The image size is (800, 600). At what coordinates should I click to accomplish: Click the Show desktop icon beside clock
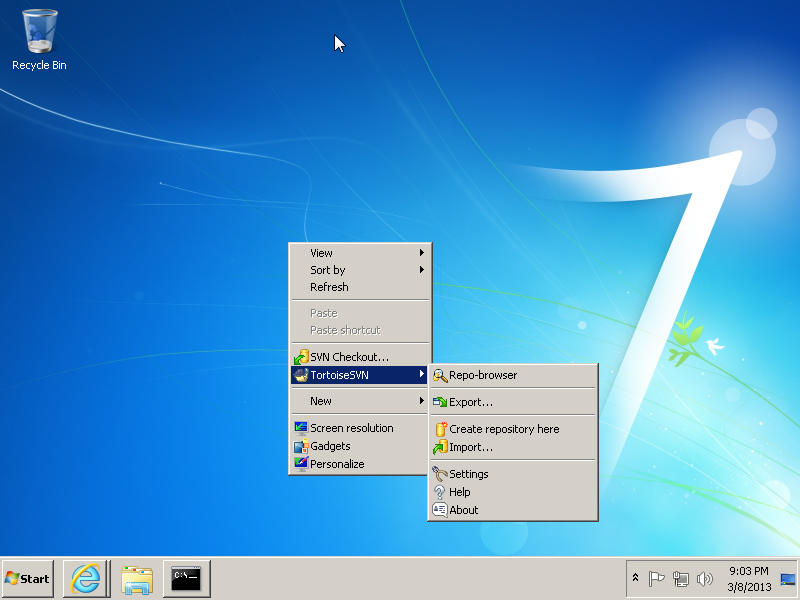[788, 579]
